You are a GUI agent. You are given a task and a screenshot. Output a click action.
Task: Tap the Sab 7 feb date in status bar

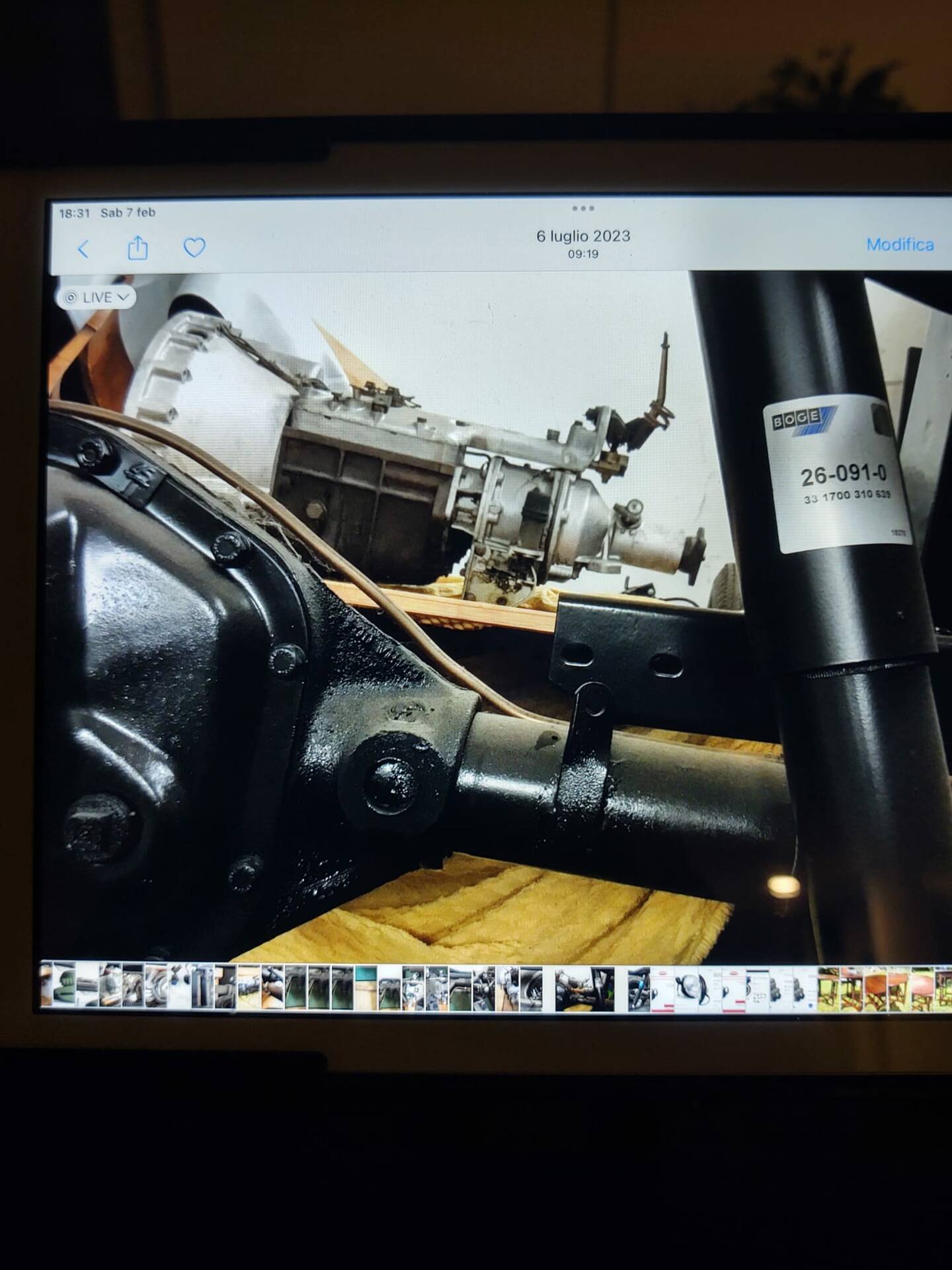[x=128, y=213]
